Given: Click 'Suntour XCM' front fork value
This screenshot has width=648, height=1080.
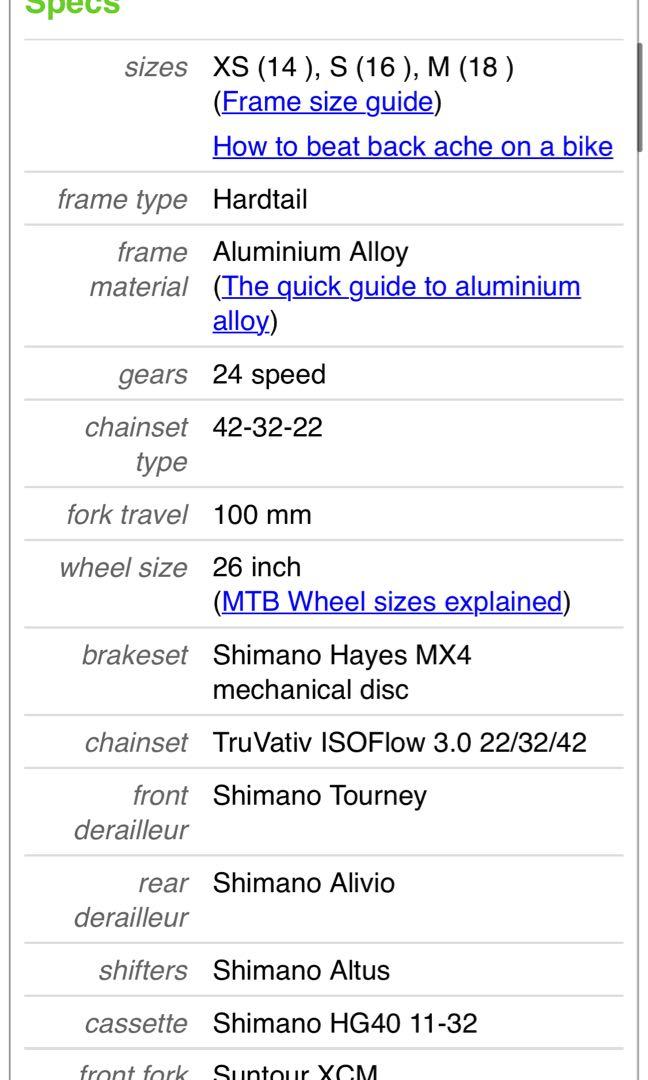Looking at the screenshot, I should (295, 1071).
